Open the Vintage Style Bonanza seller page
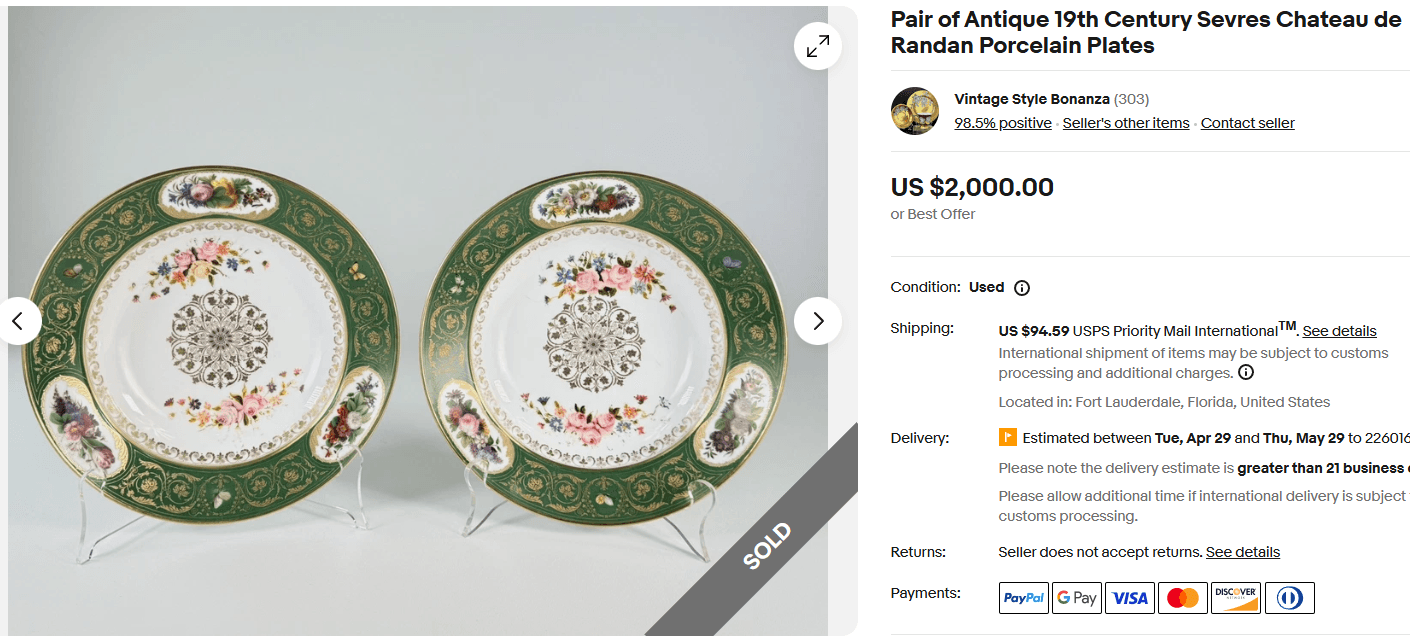This screenshot has width=1410, height=643. (1032, 99)
